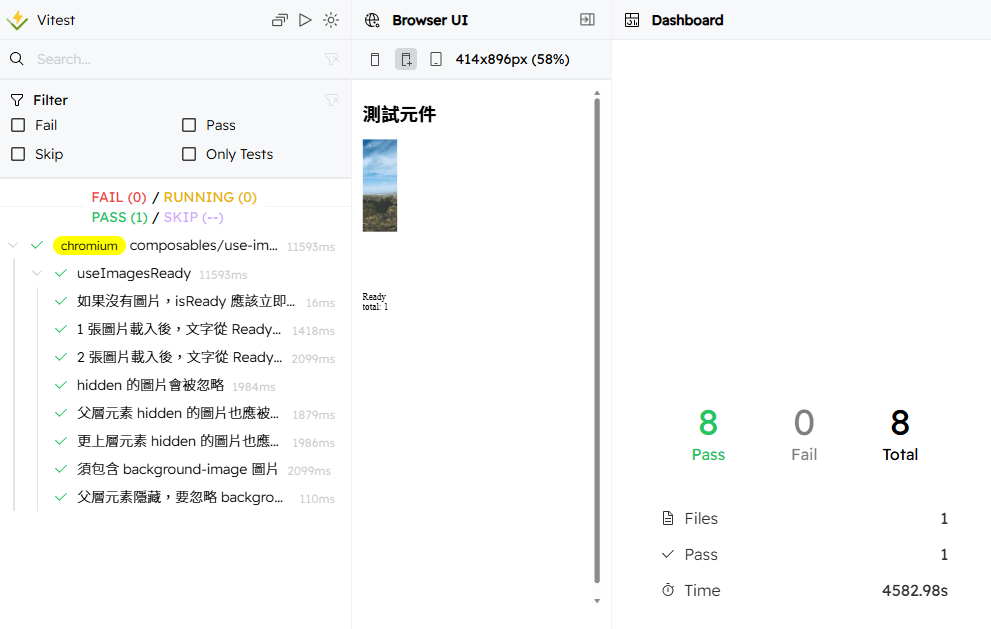The image size is (991, 629).
Task: Run all tests with the play icon
Action: [x=305, y=19]
